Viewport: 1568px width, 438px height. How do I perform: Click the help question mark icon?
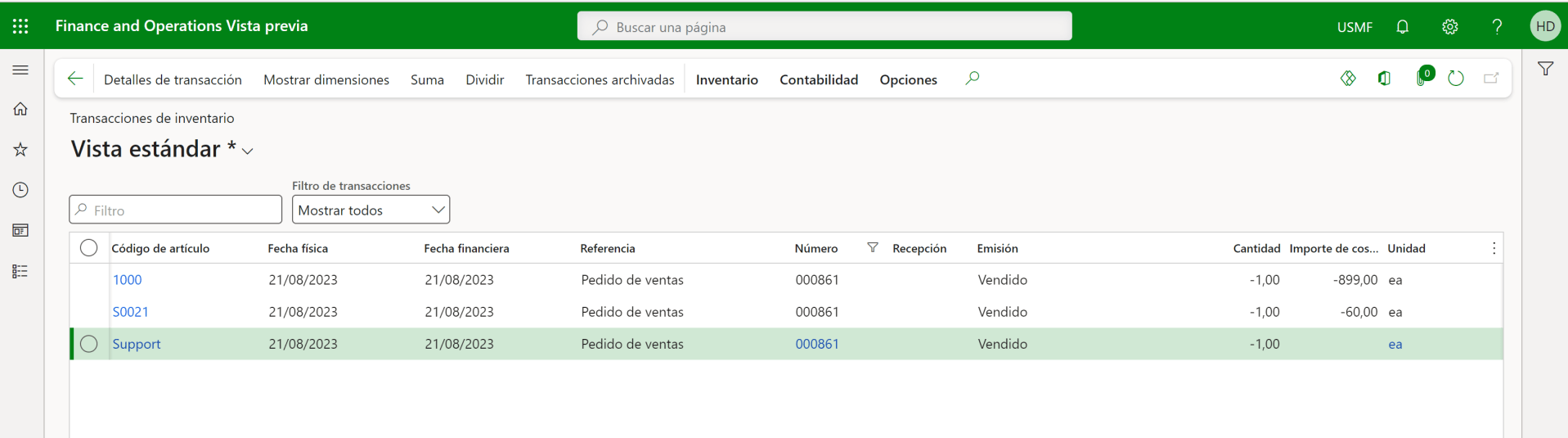pyautogui.click(x=1497, y=26)
